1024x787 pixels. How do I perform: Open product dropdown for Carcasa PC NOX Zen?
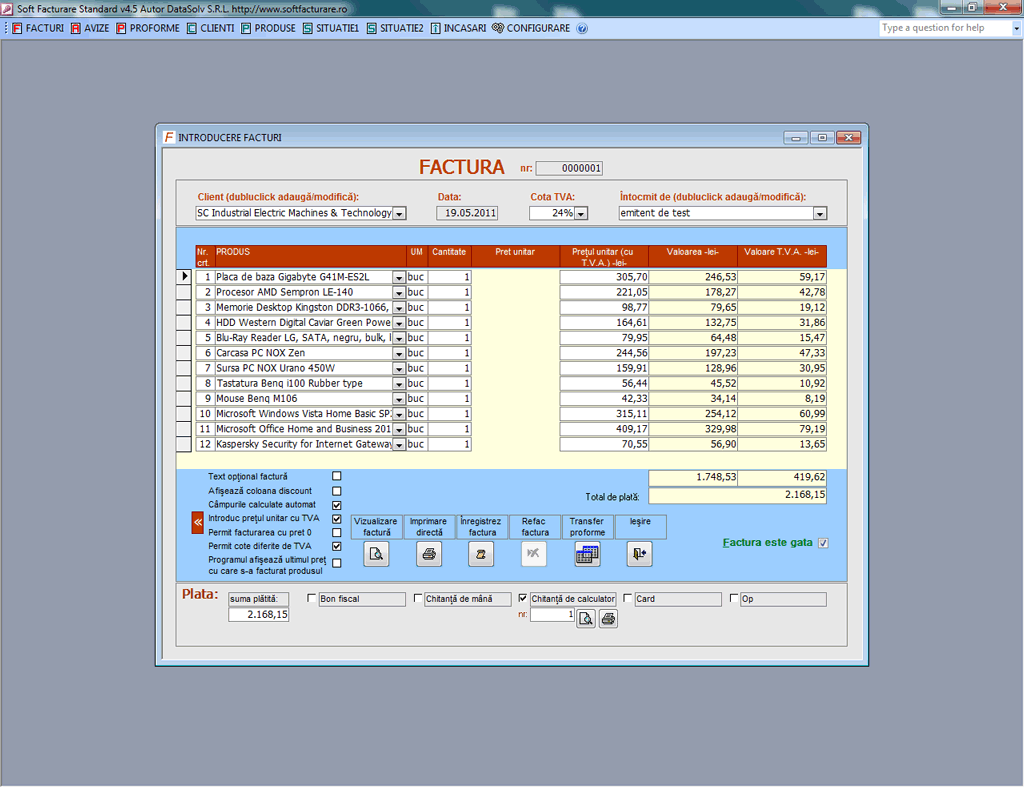coord(398,353)
